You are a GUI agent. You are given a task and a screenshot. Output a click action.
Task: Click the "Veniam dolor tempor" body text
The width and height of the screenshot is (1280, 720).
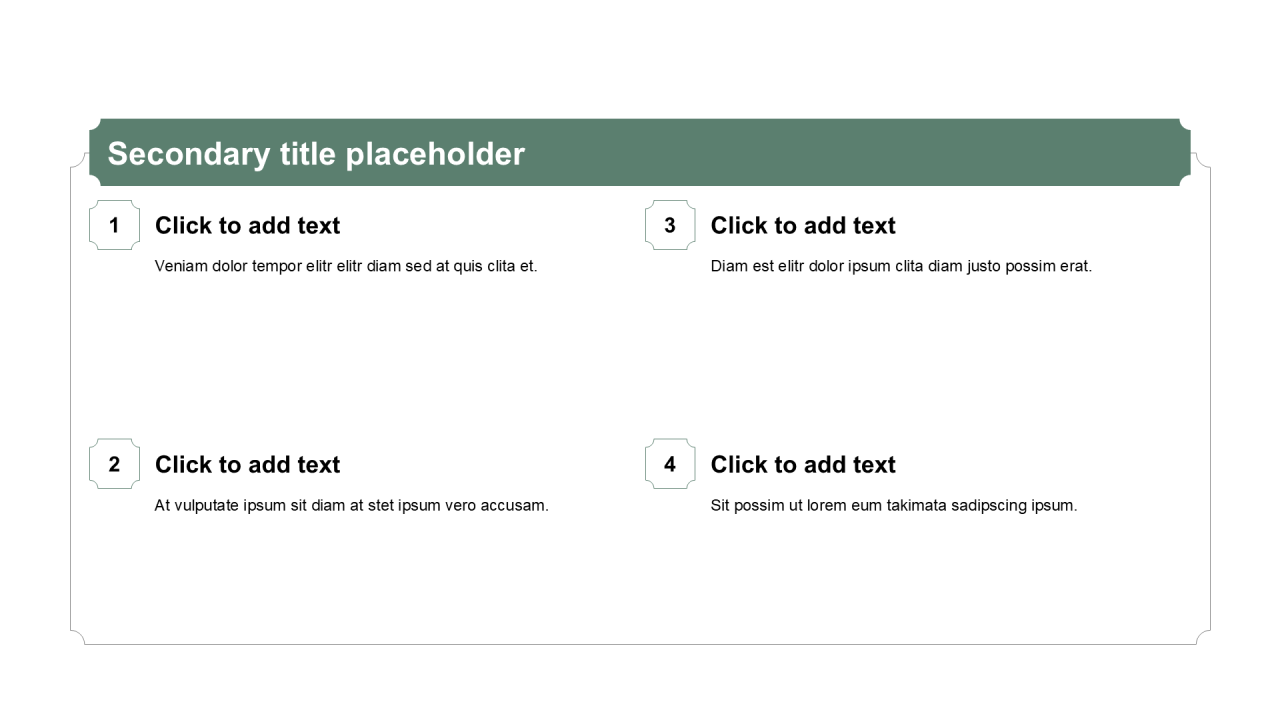point(346,266)
